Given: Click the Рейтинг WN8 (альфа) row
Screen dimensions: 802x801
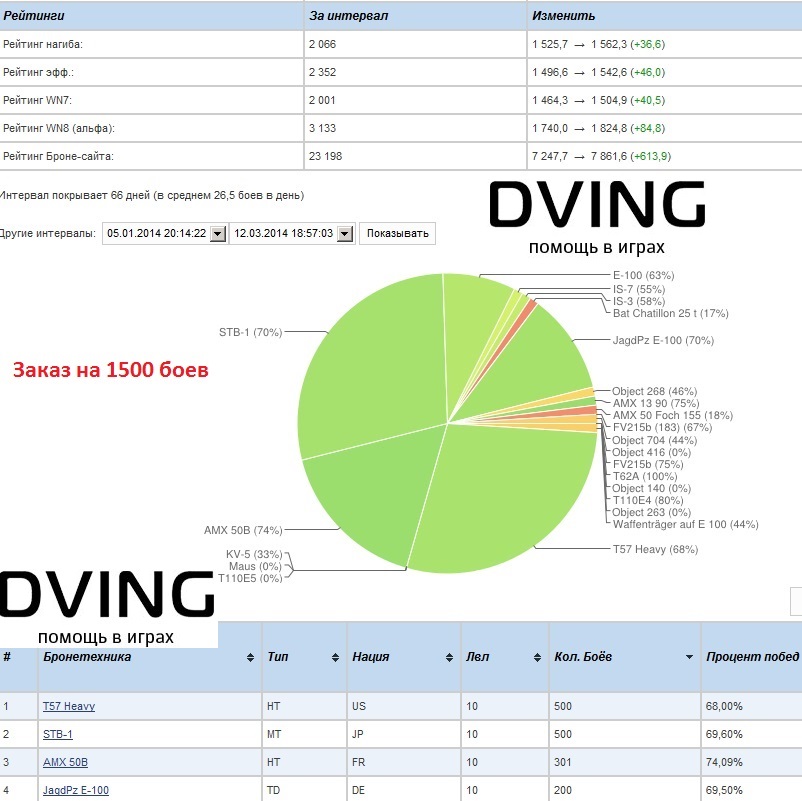Looking at the screenshot, I should coord(150,129).
